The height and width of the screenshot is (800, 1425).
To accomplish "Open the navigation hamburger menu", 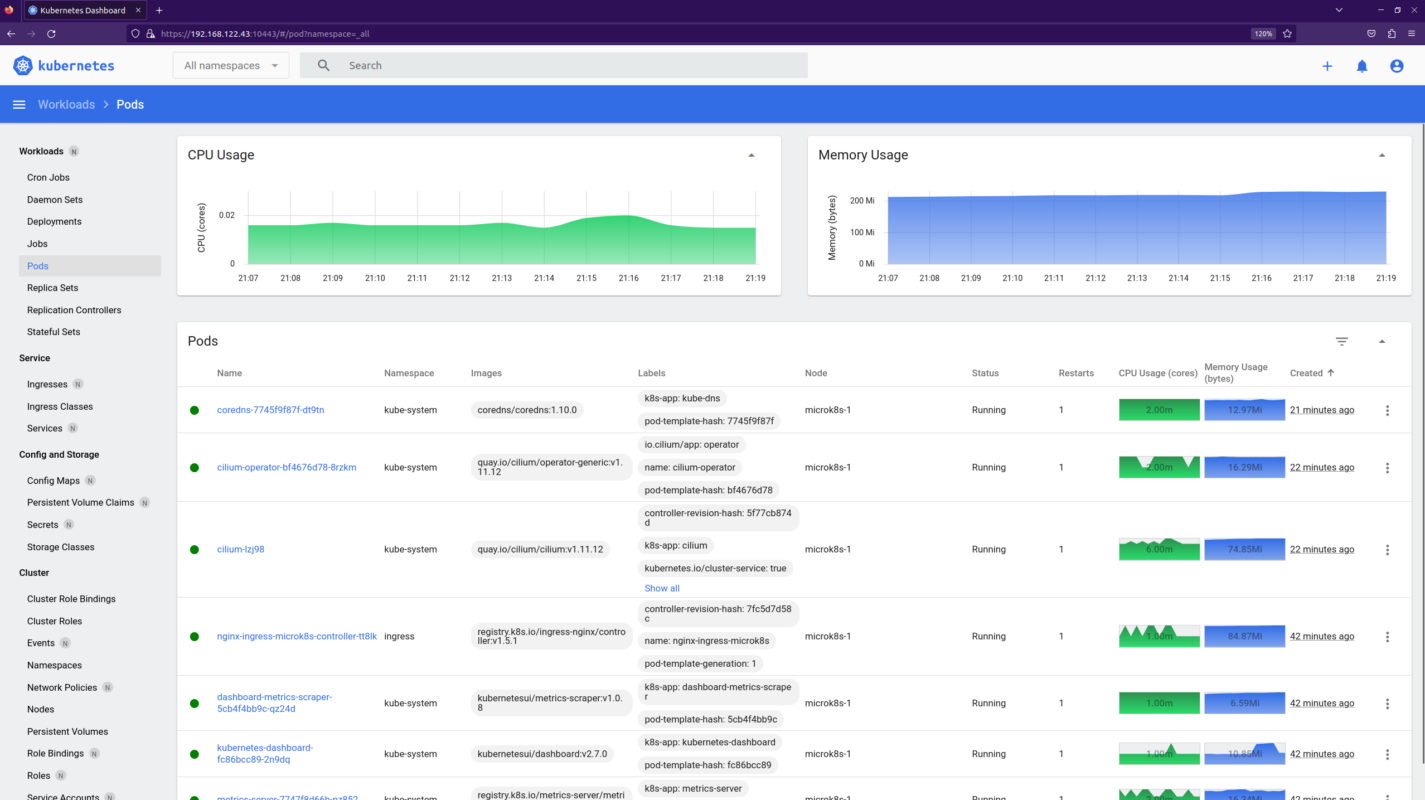I will point(18,104).
